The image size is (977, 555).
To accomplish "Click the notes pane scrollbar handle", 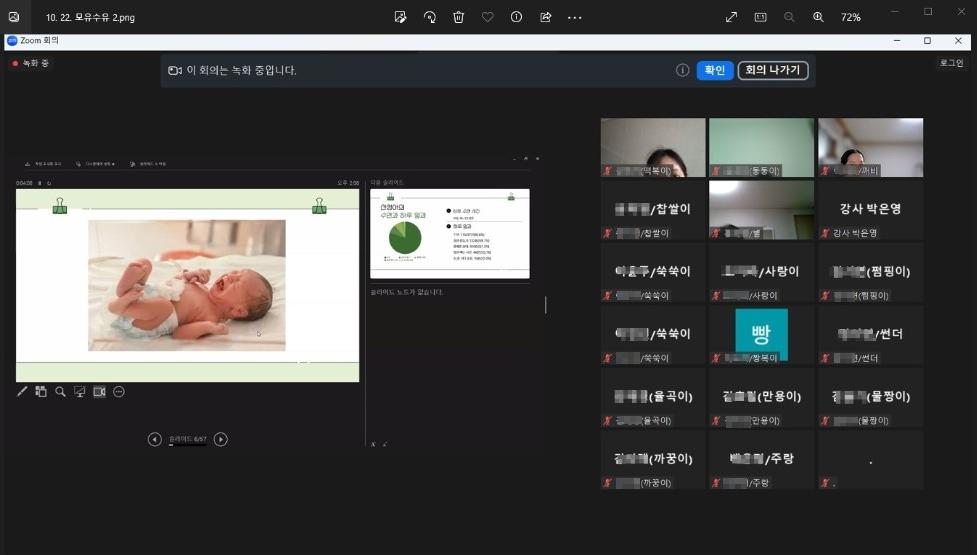I will tap(546, 305).
